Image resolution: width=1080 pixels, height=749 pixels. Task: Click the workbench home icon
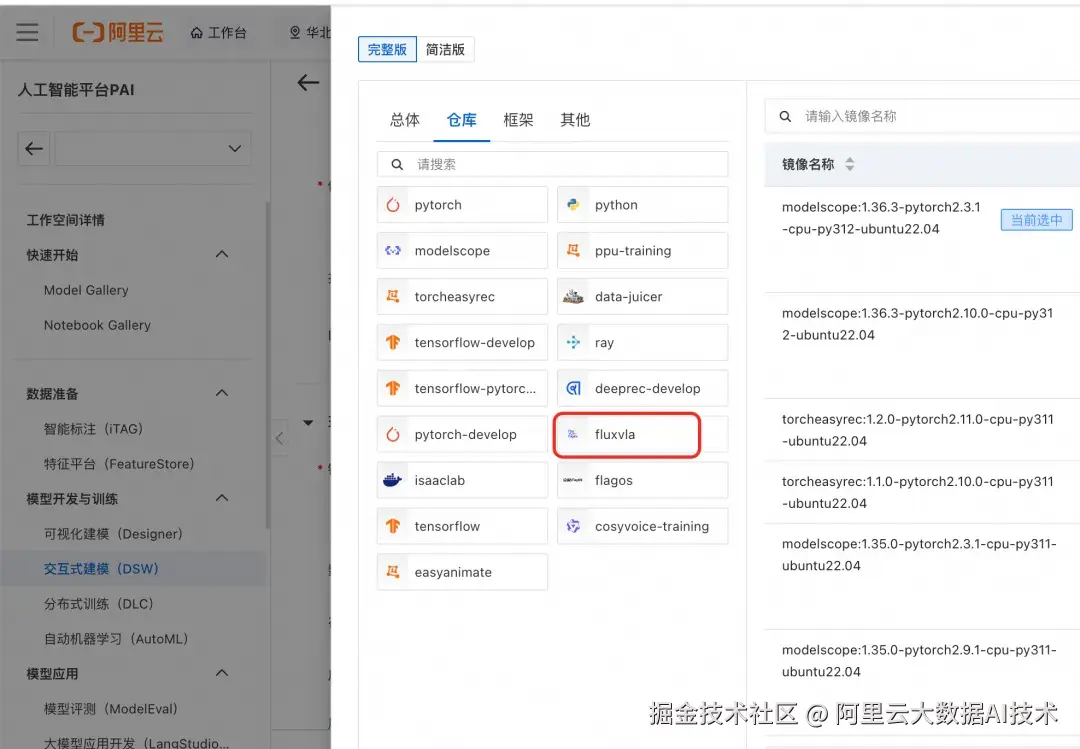197,32
